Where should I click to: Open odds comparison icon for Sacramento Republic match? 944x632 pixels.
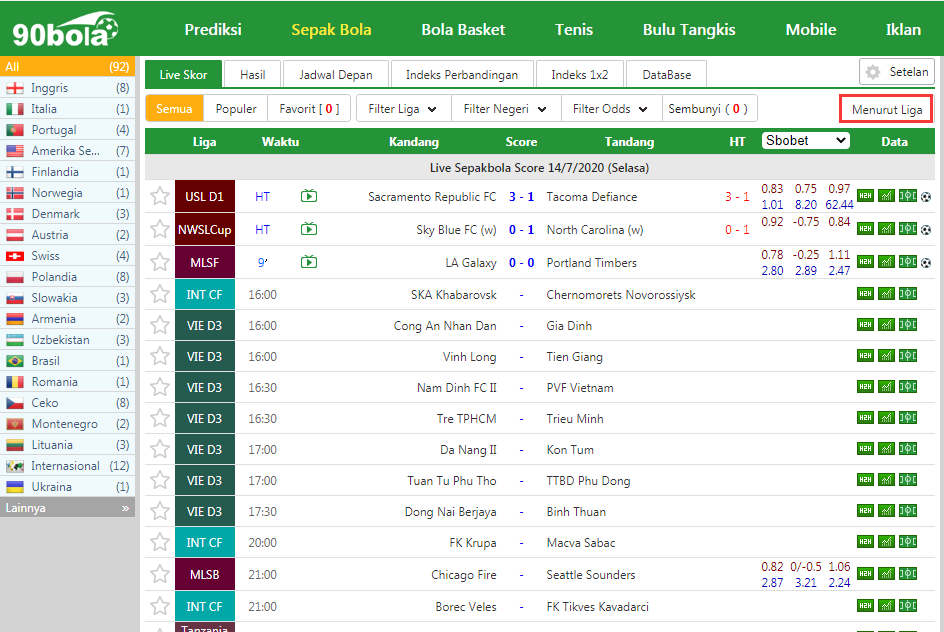tap(907, 196)
